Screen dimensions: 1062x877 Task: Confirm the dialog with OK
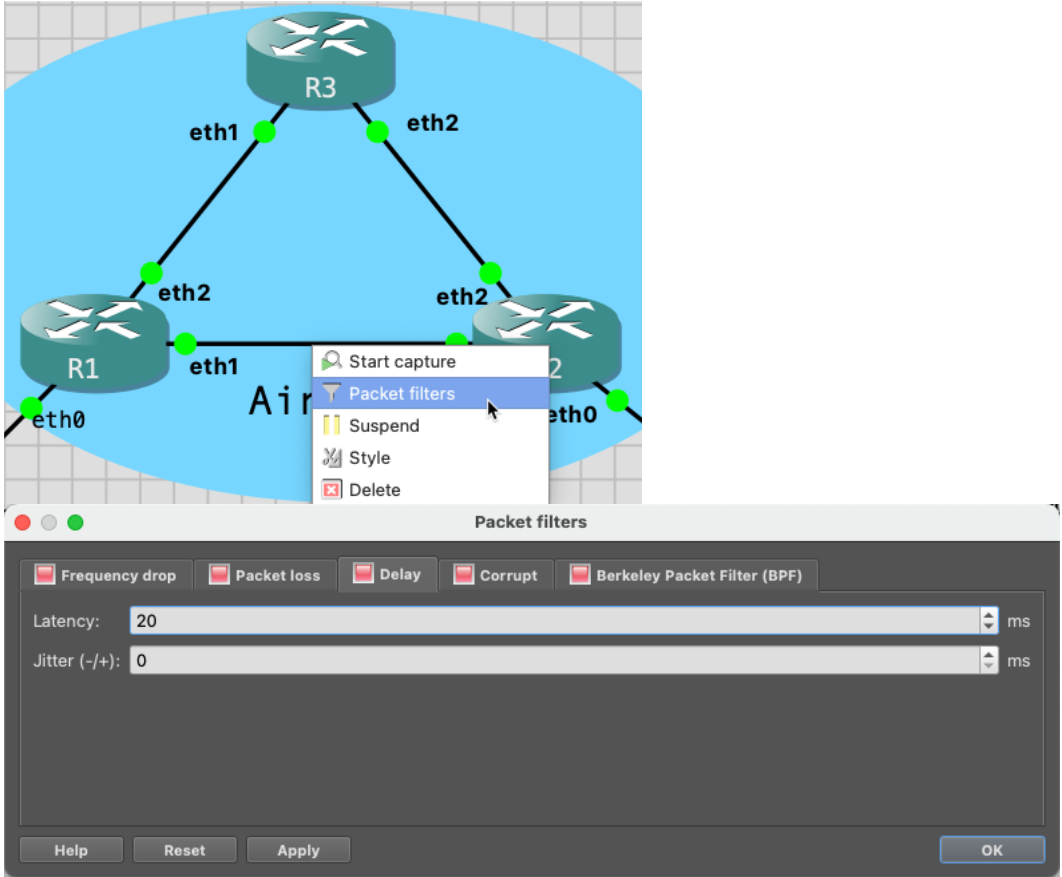click(991, 850)
